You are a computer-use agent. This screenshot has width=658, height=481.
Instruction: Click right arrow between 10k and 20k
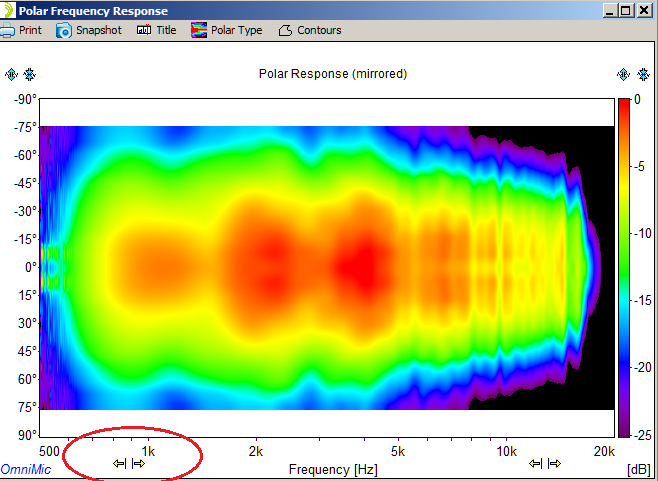tap(554, 463)
